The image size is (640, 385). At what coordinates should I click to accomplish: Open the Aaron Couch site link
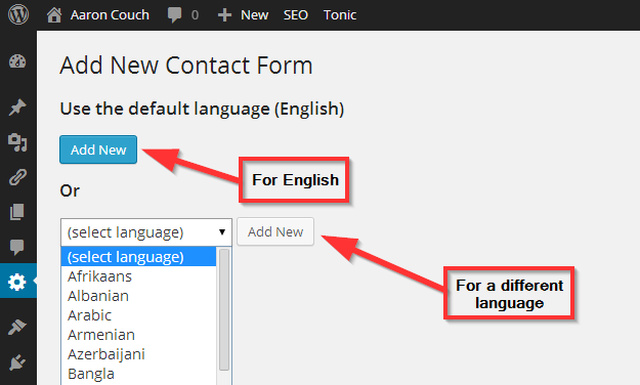coord(110,15)
